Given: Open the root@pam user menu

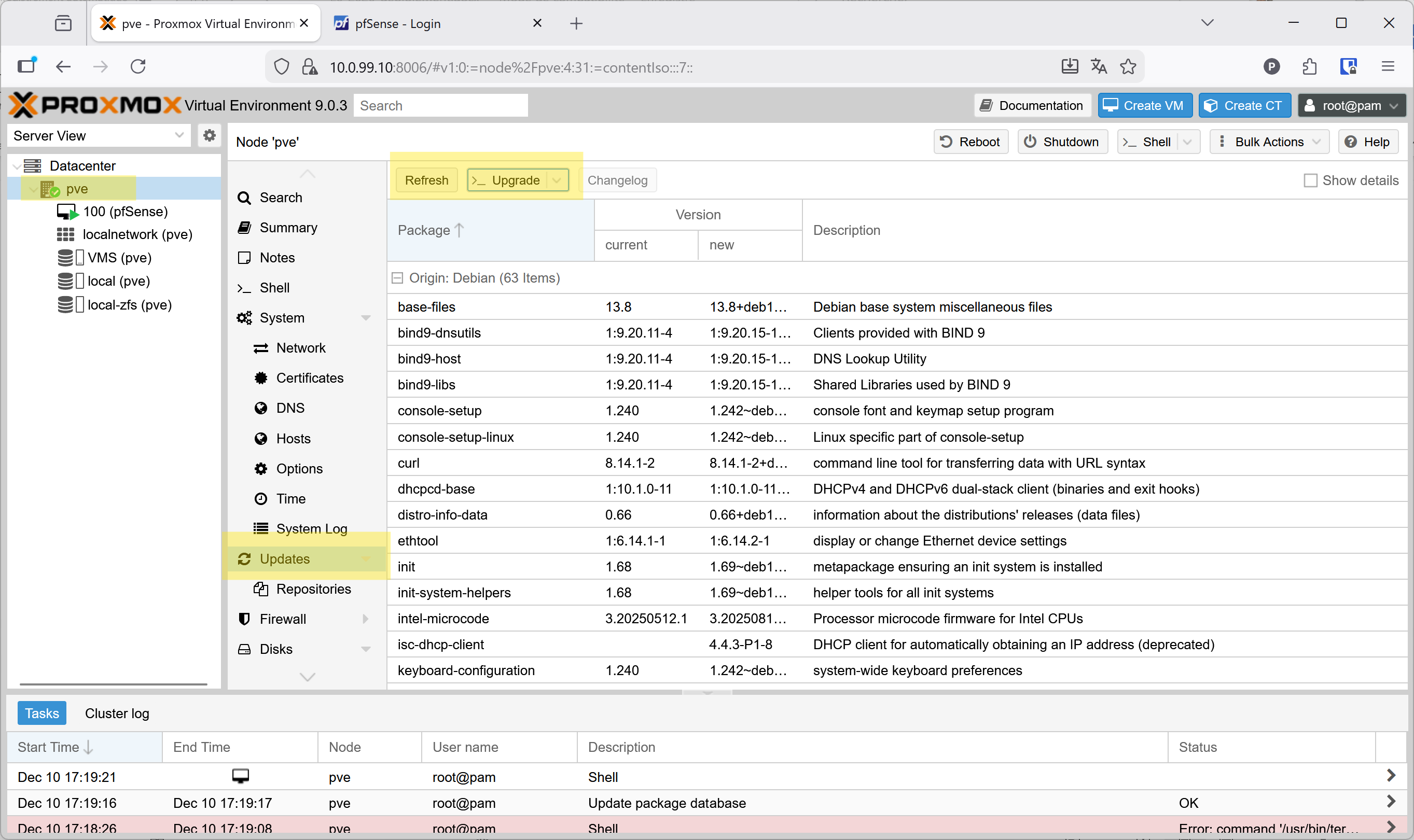Looking at the screenshot, I should point(1351,105).
